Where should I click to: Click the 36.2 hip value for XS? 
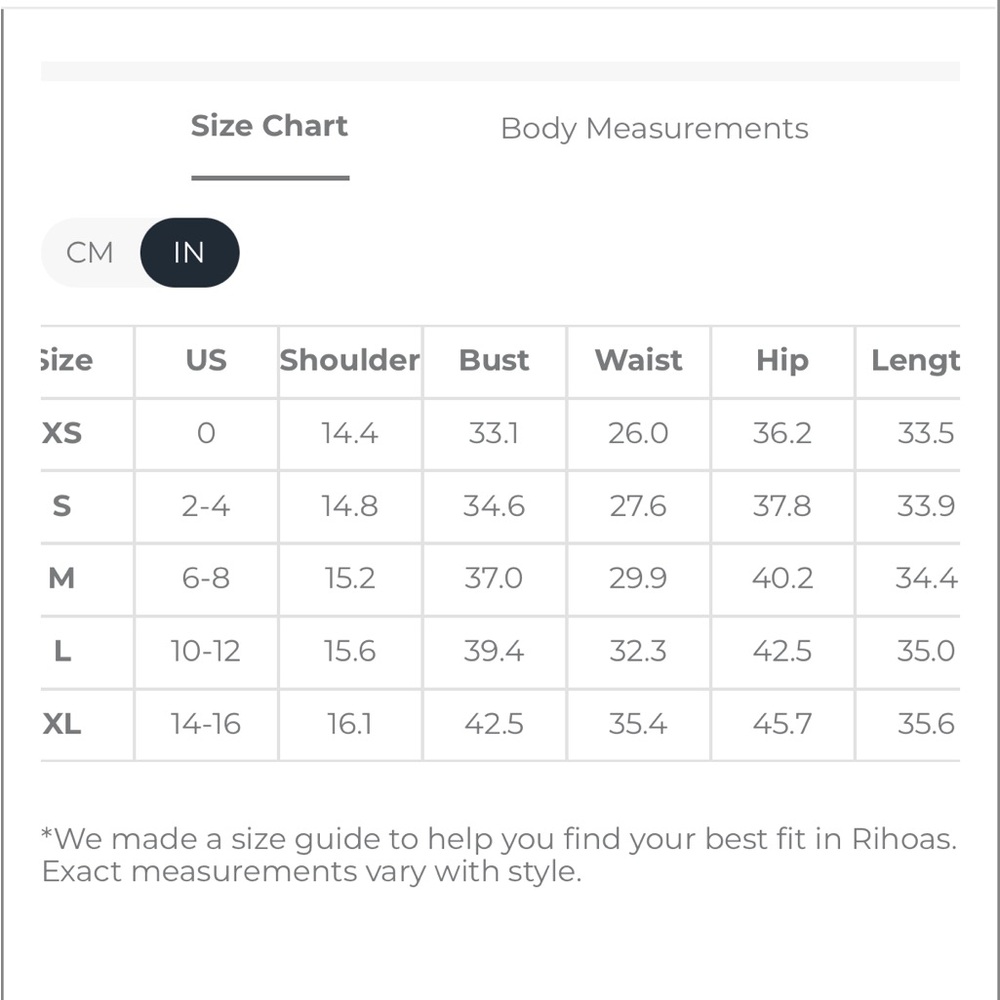pos(782,433)
